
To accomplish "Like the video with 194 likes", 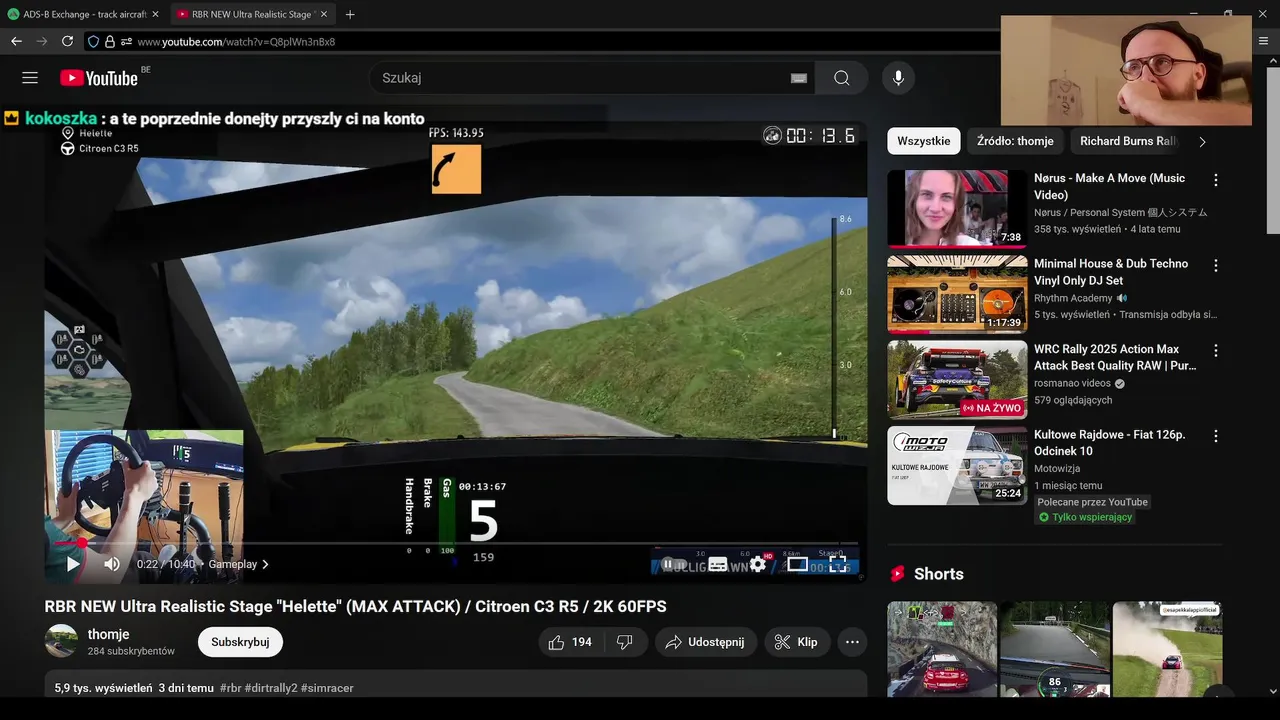I will pos(569,642).
